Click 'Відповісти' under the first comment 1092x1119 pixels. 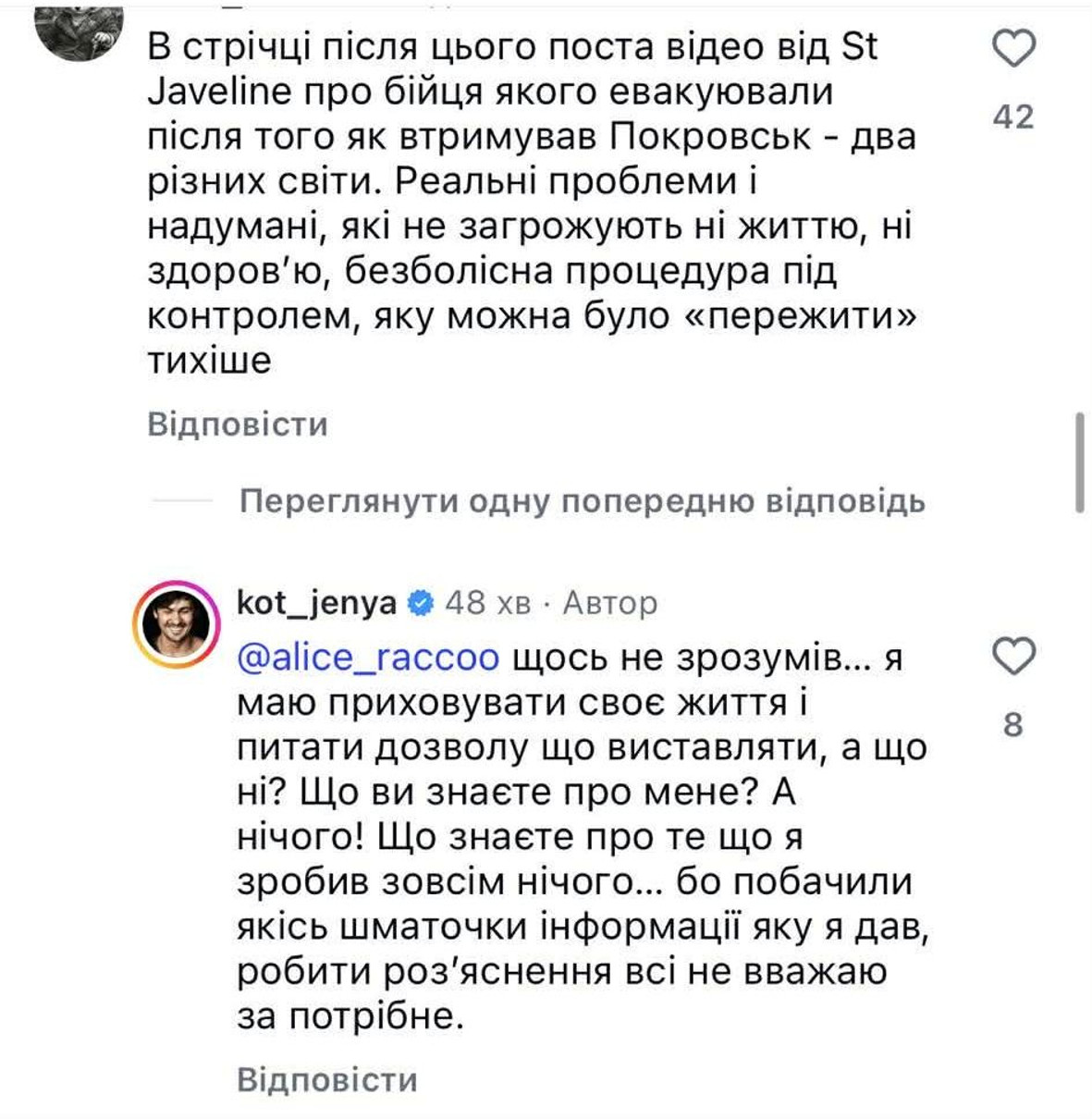238,424
